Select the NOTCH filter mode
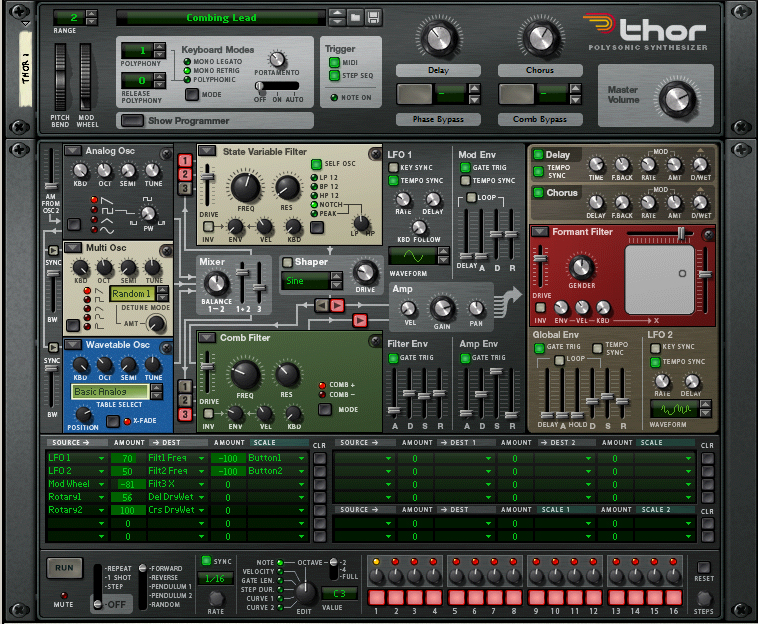The width and height of the screenshot is (758, 624). click(314, 204)
